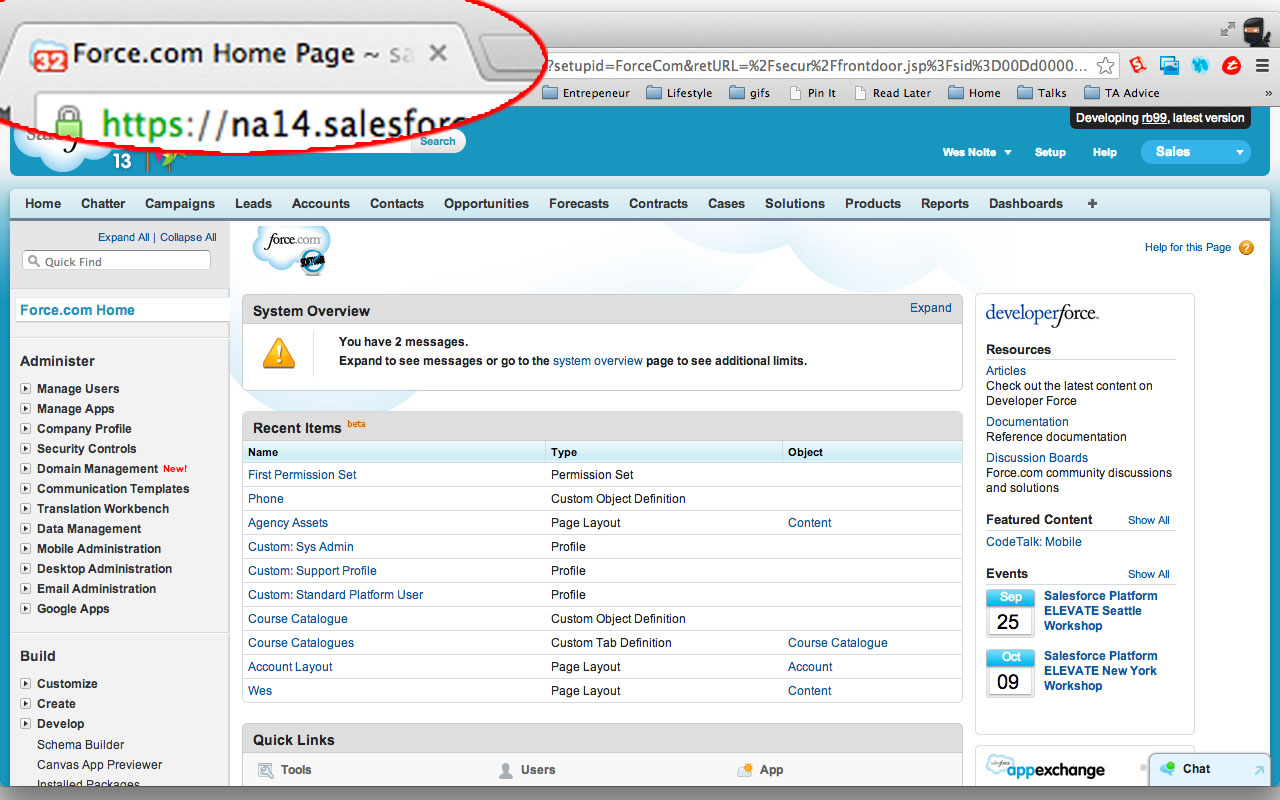Open the Account Layout recent item

pos(290,667)
